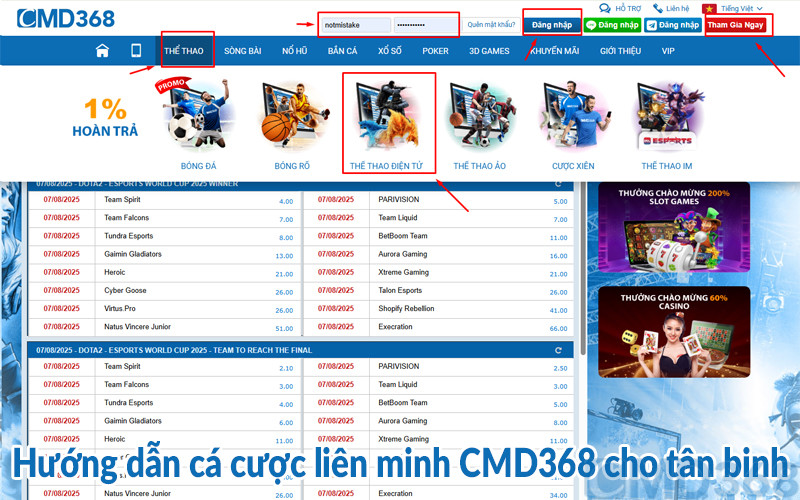The height and width of the screenshot is (500, 800).
Task: Click the username input field
Action: pos(356,25)
